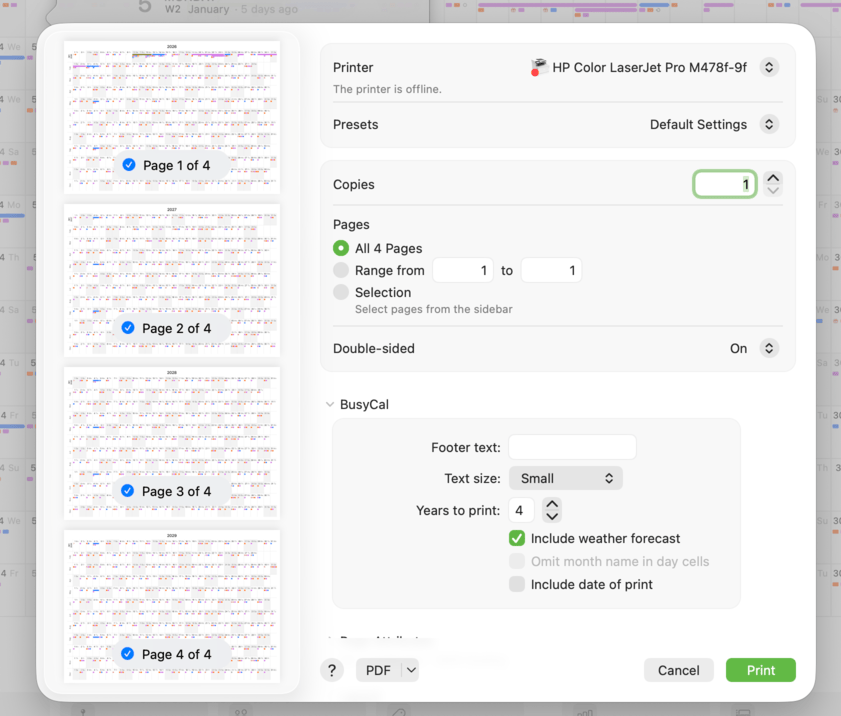Screen dimensions: 841x716
Task: Choose the Selection pages option
Action: click(342, 292)
